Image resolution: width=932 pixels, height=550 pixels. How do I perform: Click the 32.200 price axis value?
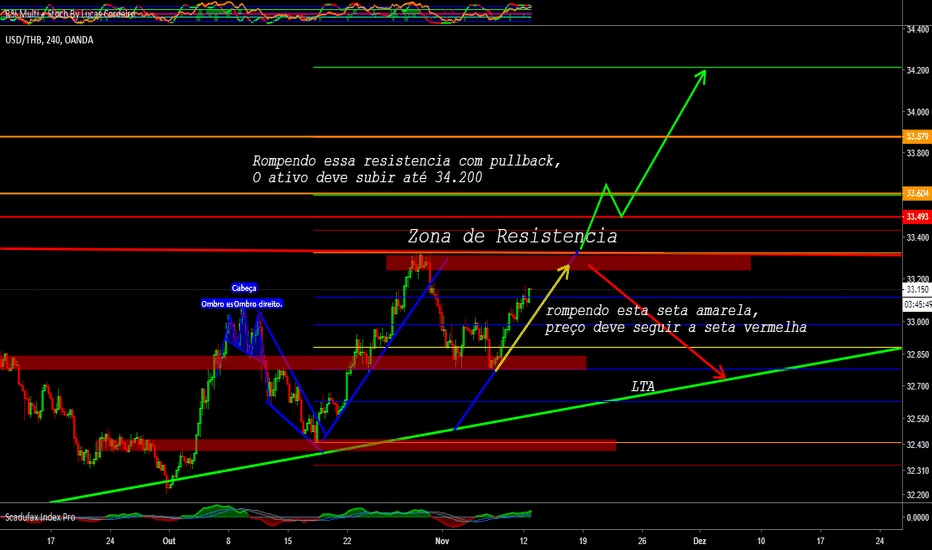click(x=918, y=495)
